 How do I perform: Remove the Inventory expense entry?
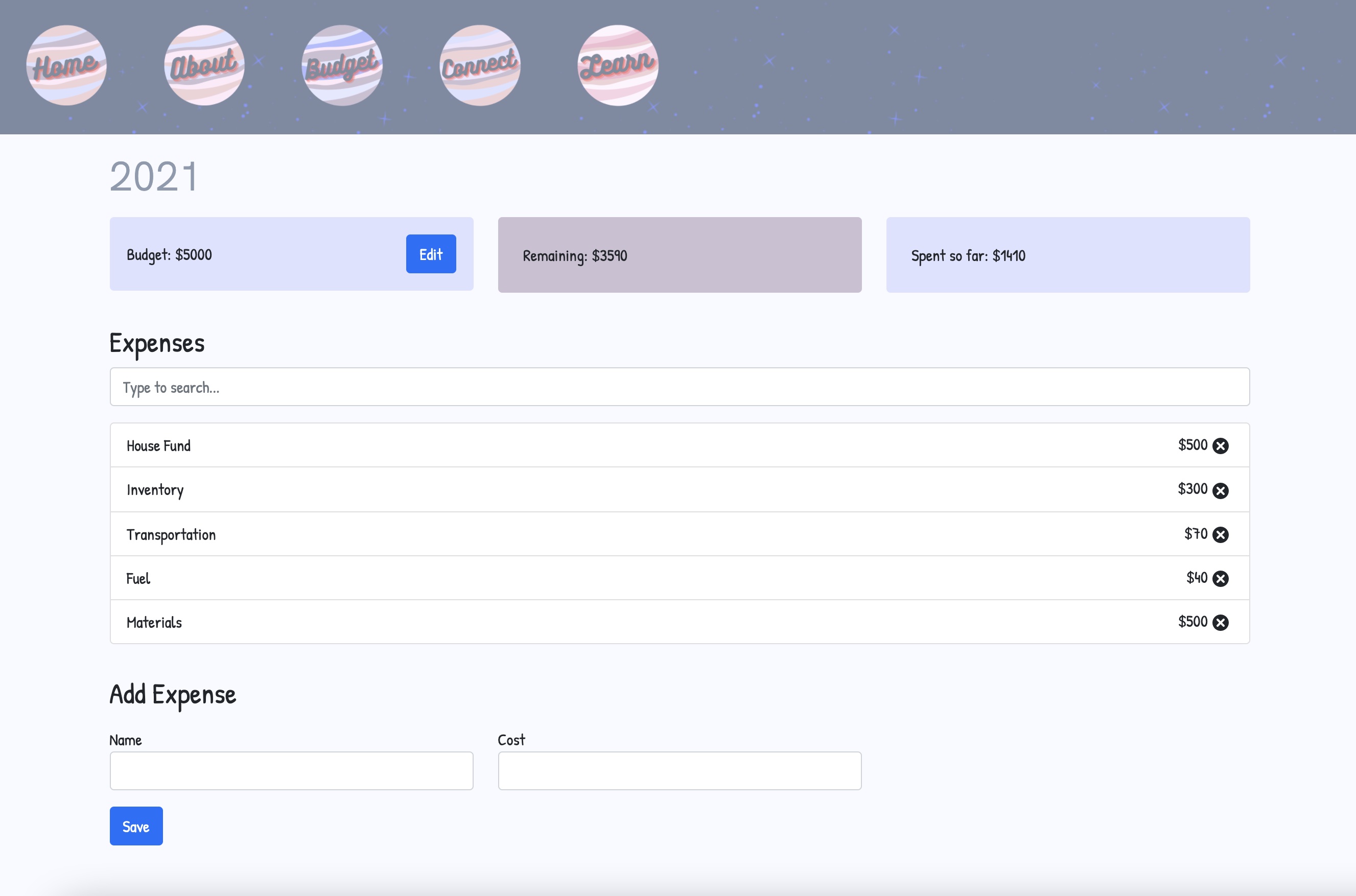[x=1220, y=490]
